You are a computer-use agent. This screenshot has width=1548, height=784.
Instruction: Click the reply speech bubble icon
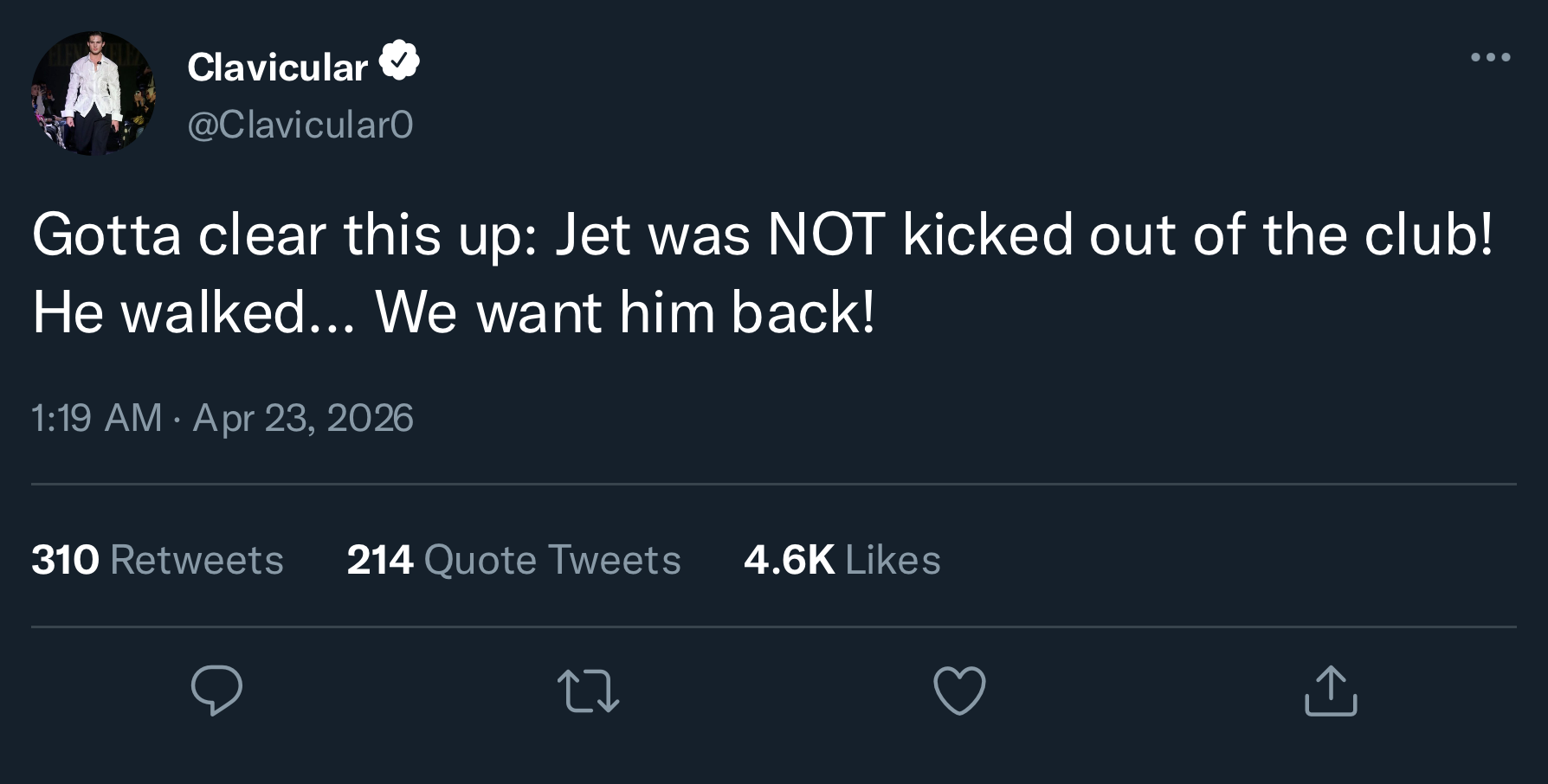(x=216, y=690)
